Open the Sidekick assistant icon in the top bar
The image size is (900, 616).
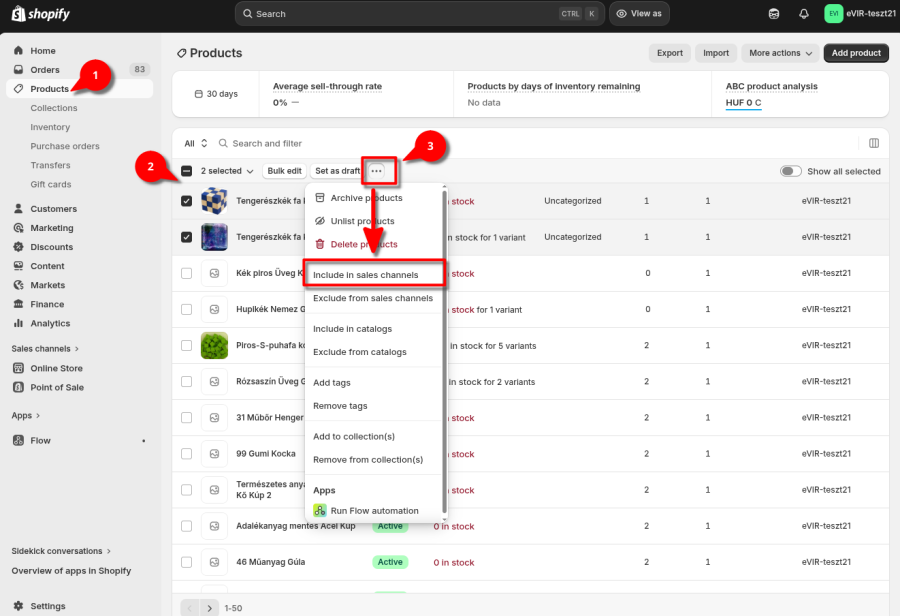coord(774,14)
